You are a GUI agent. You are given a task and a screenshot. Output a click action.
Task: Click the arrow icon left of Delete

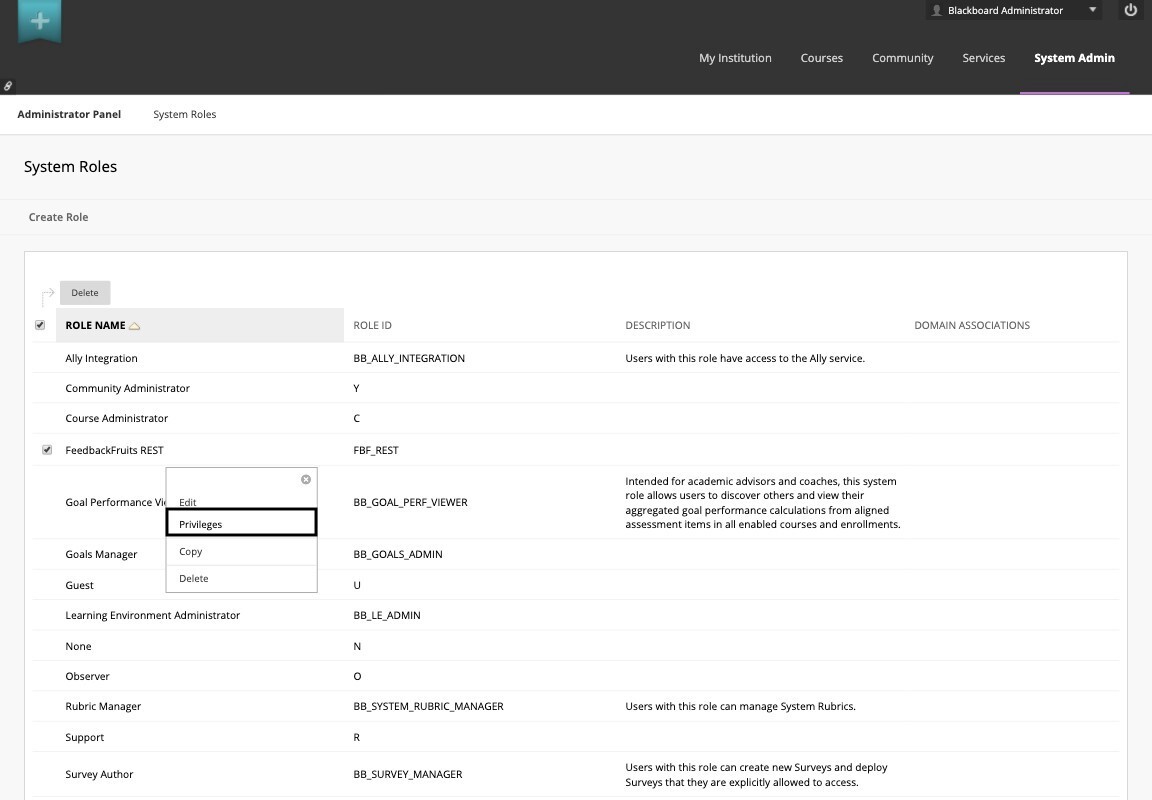pos(47,295)
